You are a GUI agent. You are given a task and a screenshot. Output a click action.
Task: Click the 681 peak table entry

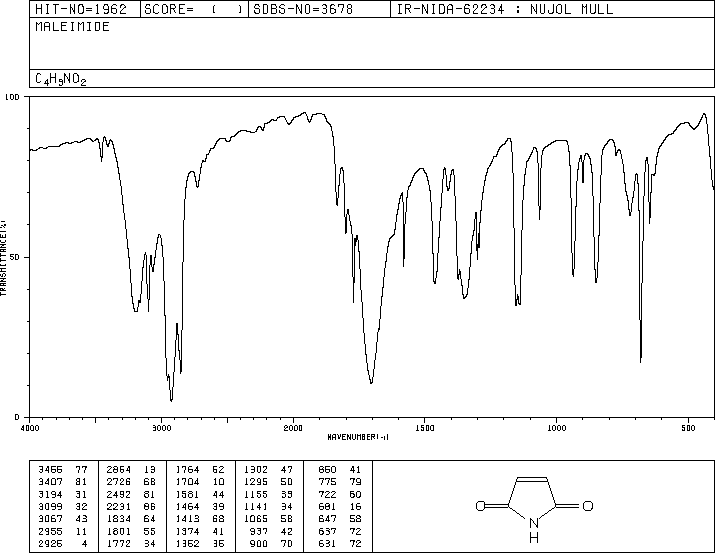(x=340, y=506)
